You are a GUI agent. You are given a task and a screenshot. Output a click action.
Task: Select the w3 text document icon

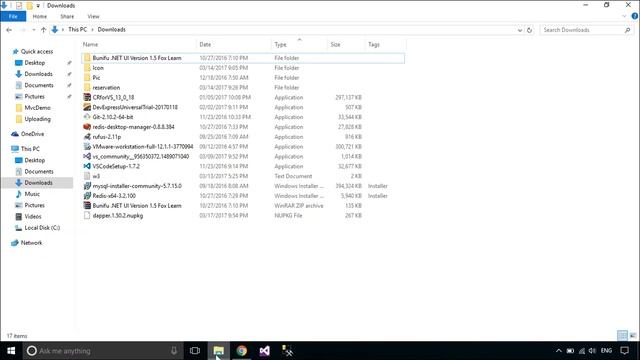[87, 176]
